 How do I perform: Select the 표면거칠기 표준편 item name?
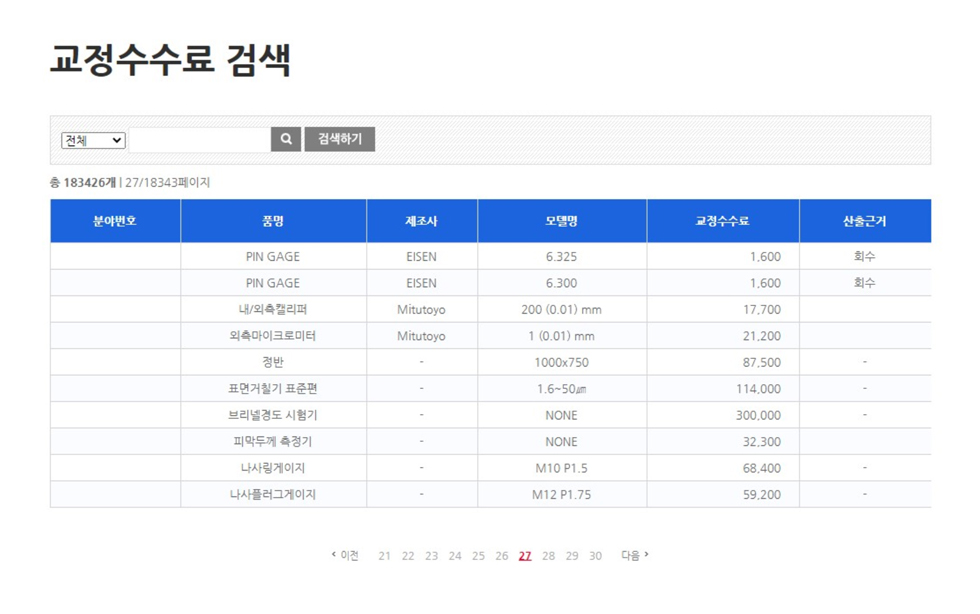(x=272, y=388)
